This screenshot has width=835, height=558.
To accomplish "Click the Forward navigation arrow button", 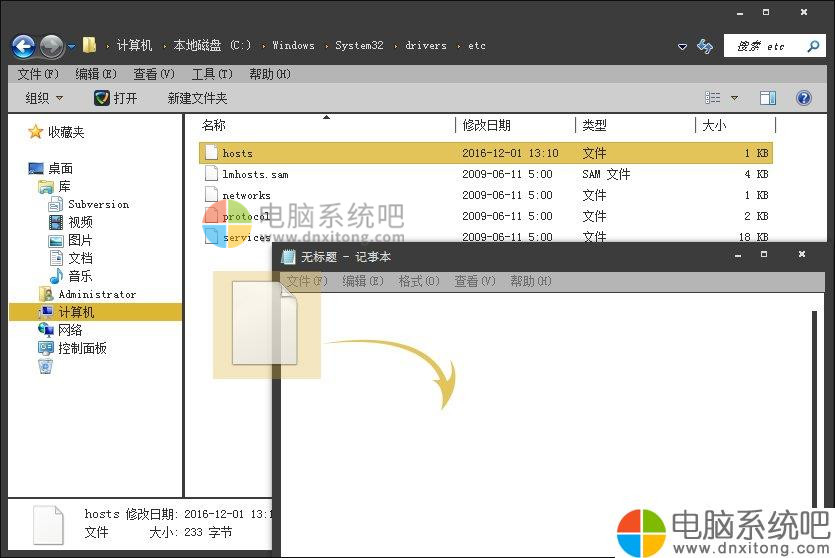I will [x=52, y=46].
